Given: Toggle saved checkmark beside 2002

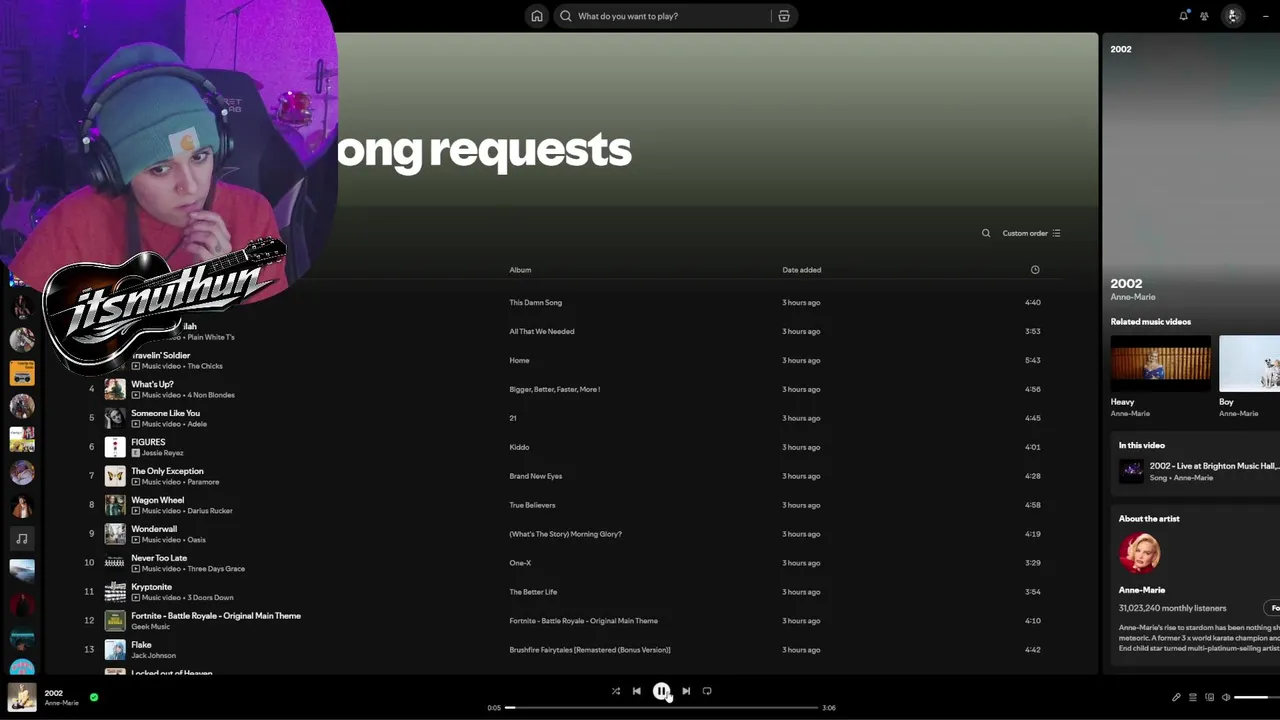Looking at the screenshot, I should tap(94, 697).
